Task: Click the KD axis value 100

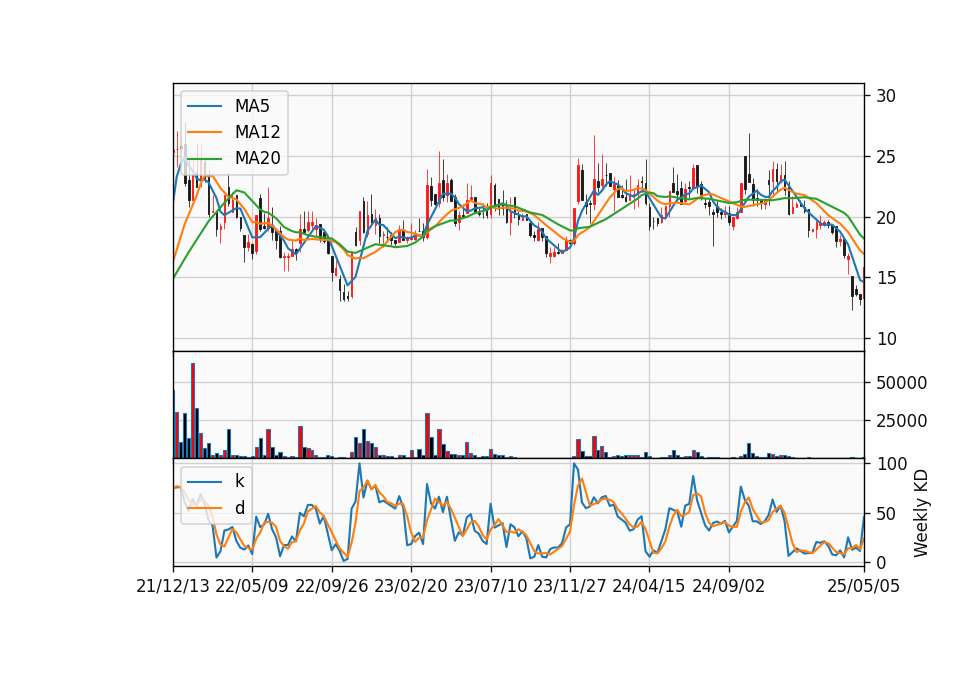Action: tap(891, 464)
